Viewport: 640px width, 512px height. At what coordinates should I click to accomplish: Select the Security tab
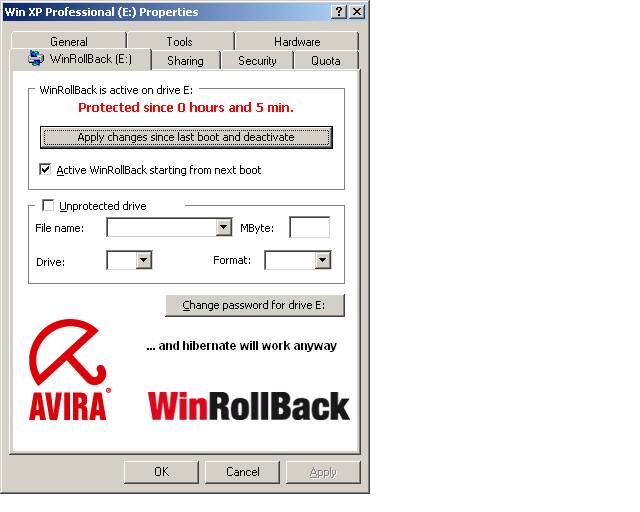[x=257, y=61]
